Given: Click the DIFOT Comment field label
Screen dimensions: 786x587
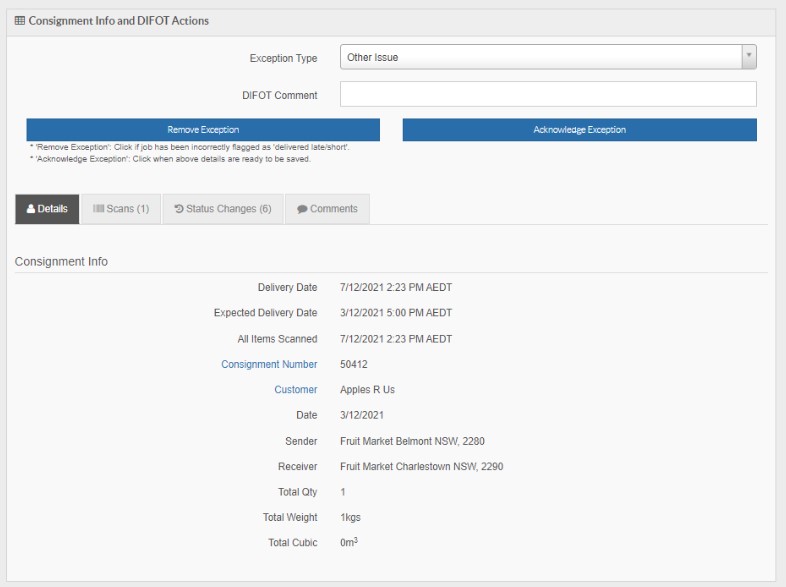Looking at the screenshot, I should point(280,95).
